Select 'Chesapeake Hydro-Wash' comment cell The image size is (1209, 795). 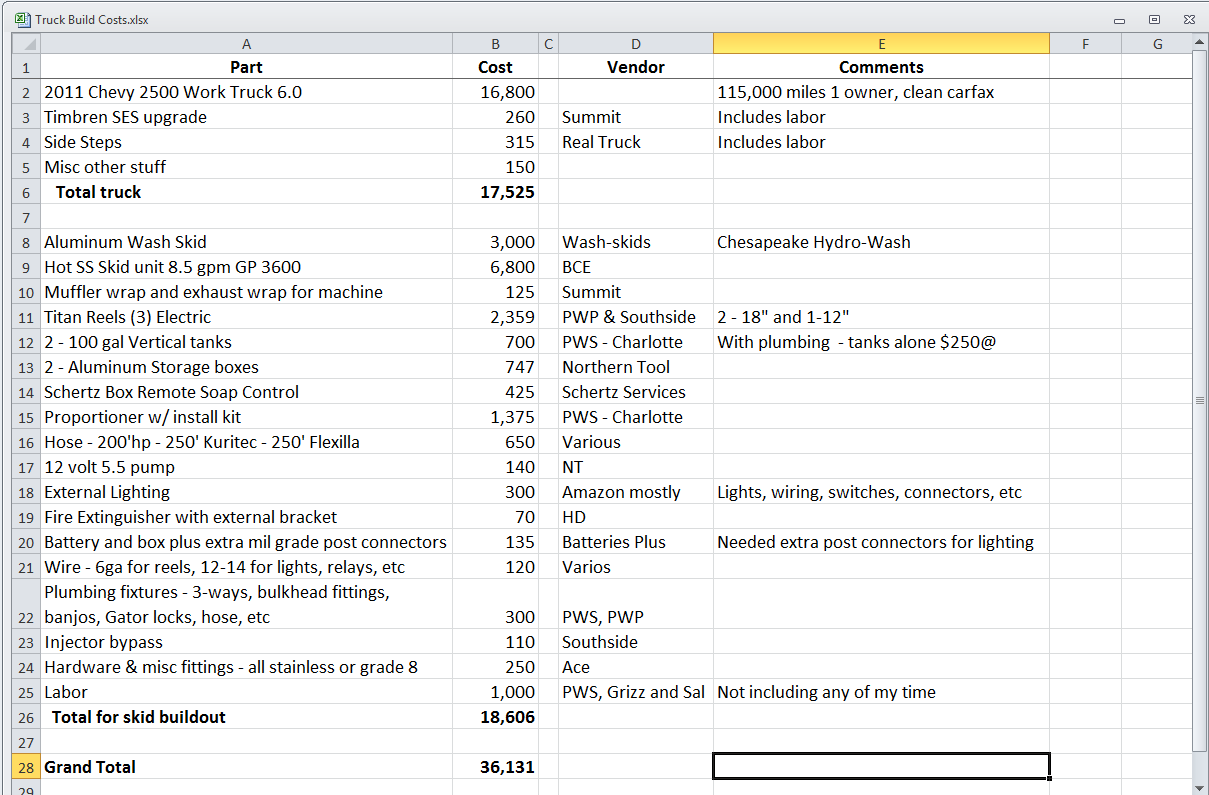click(881, 242)
